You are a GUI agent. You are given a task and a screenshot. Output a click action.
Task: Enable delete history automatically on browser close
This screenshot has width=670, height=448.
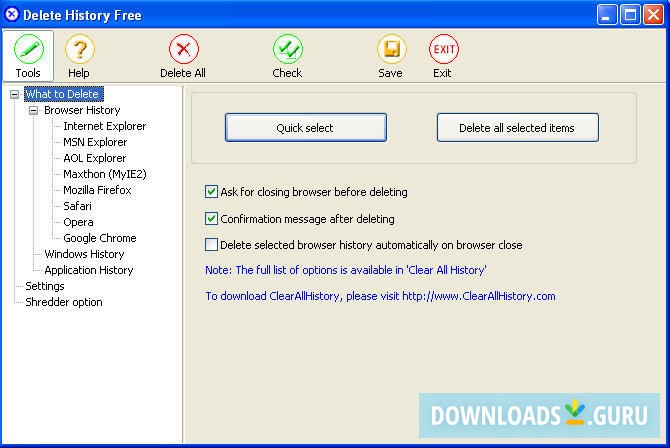click(211, 245)
